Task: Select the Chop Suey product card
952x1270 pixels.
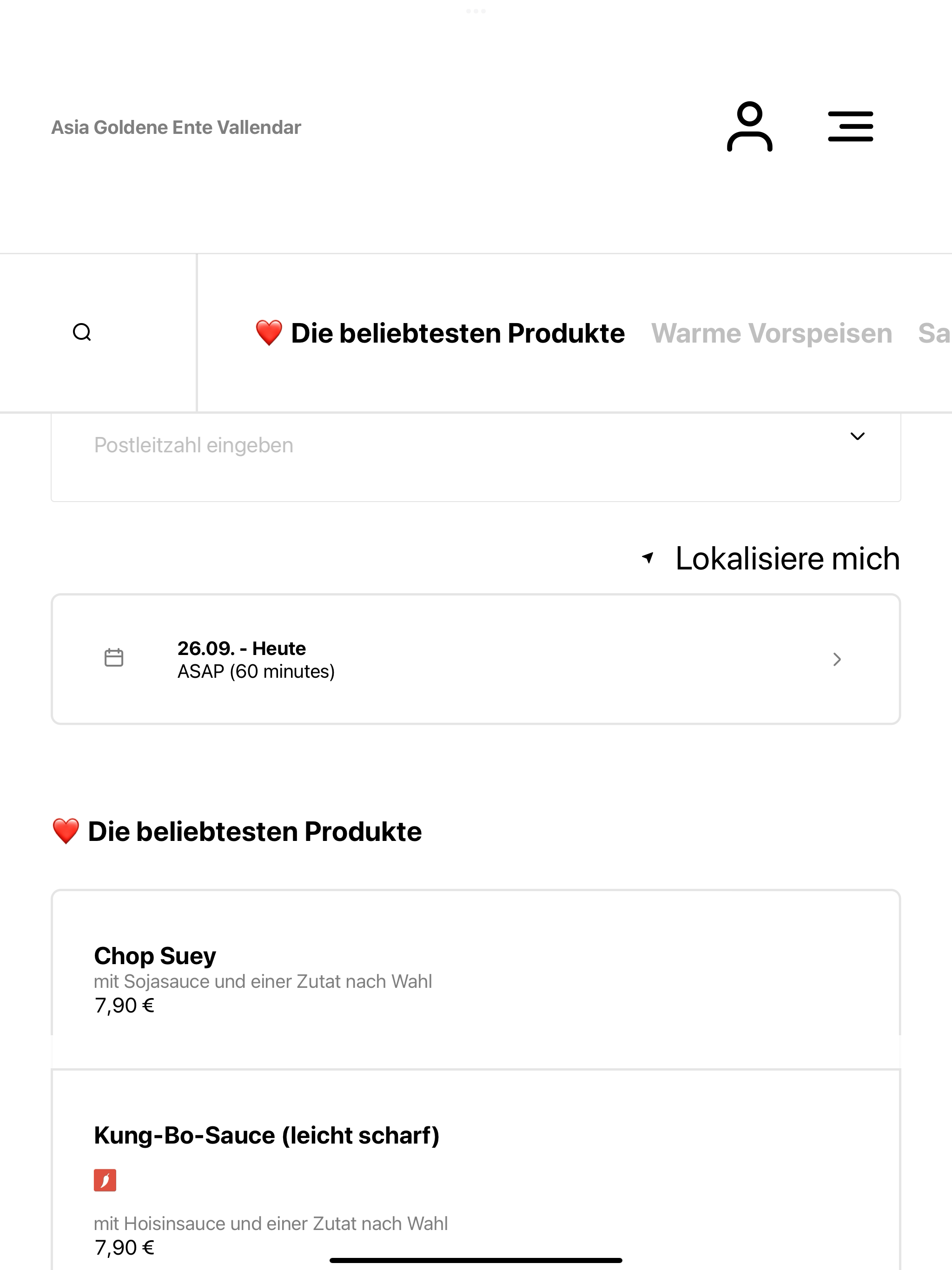Action: point(476,979)
